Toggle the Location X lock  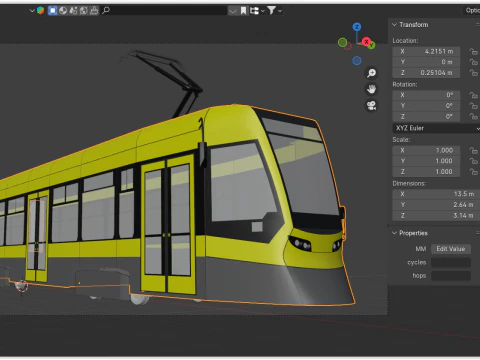pyautogui.click(x=474, y=51)
